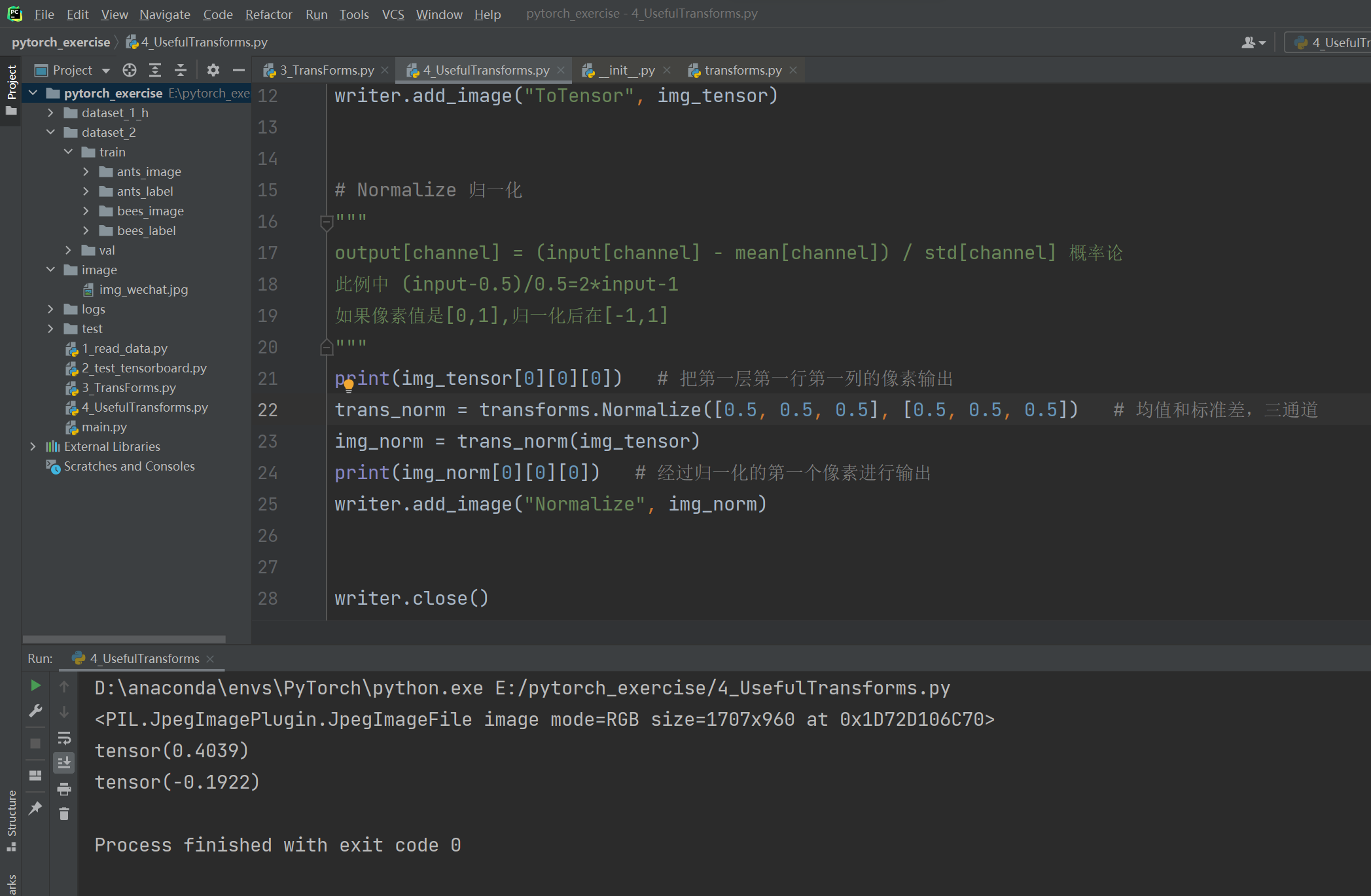Toggle Scroll to End in console
The width and height of the screenshot is (1371, 896).
64,762
